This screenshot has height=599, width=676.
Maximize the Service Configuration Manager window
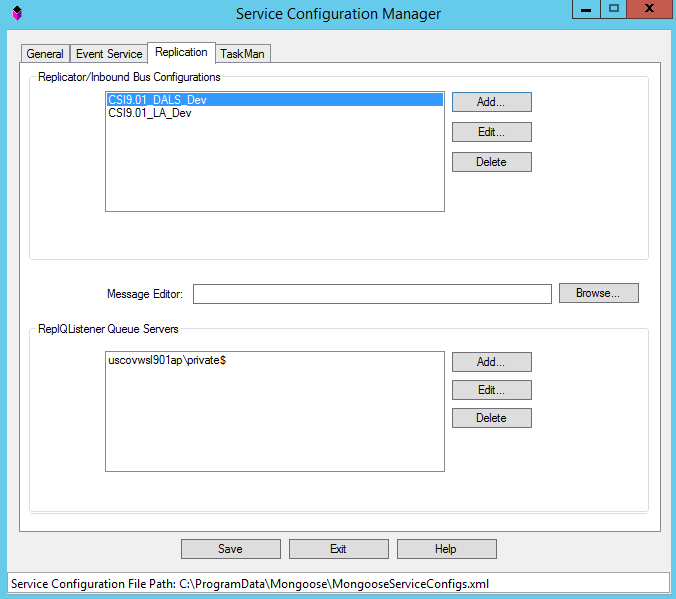[614, 9]
